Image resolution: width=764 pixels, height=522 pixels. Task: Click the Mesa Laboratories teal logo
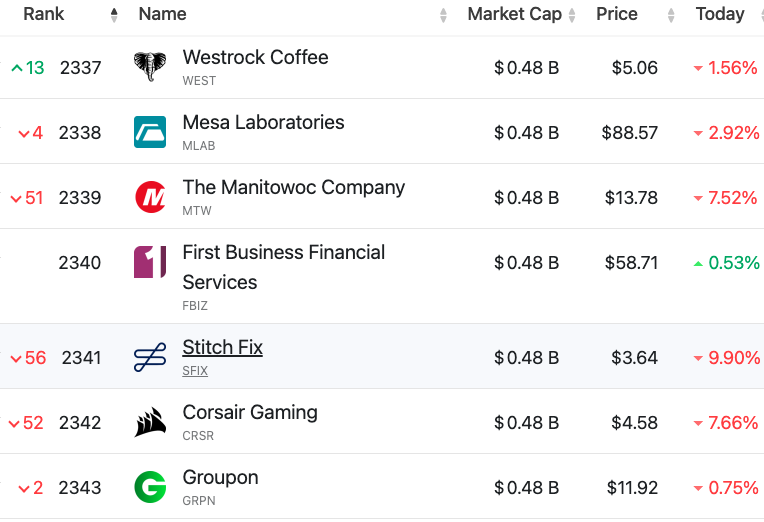150,132
